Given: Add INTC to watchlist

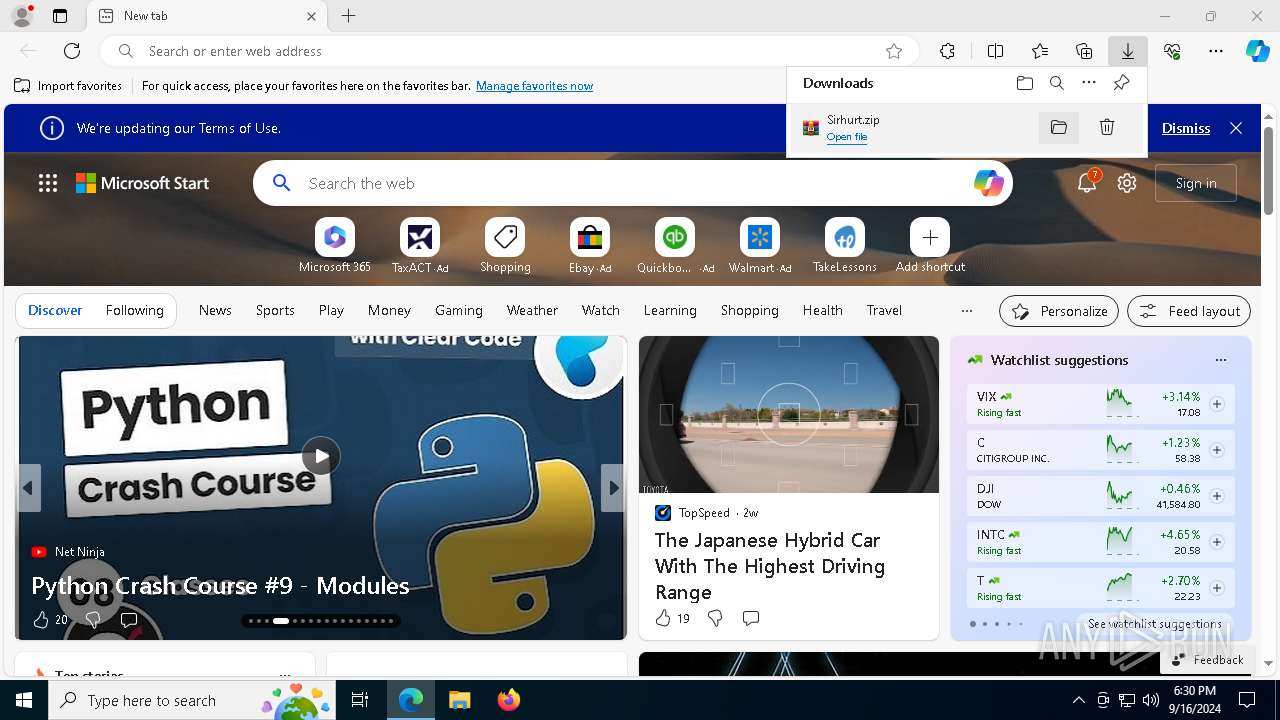Looking at the screenshot, I should tap(1217, 542).
